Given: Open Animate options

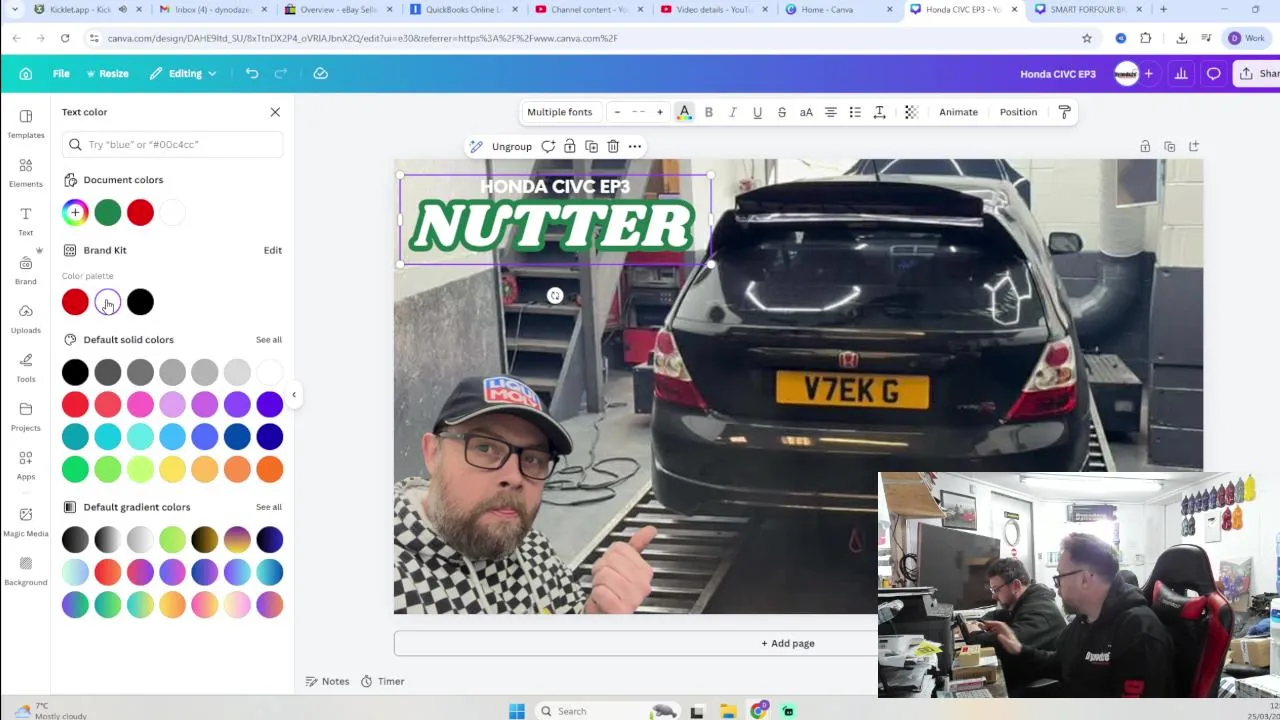Looking at the screenshot, I should click(958, 112).
